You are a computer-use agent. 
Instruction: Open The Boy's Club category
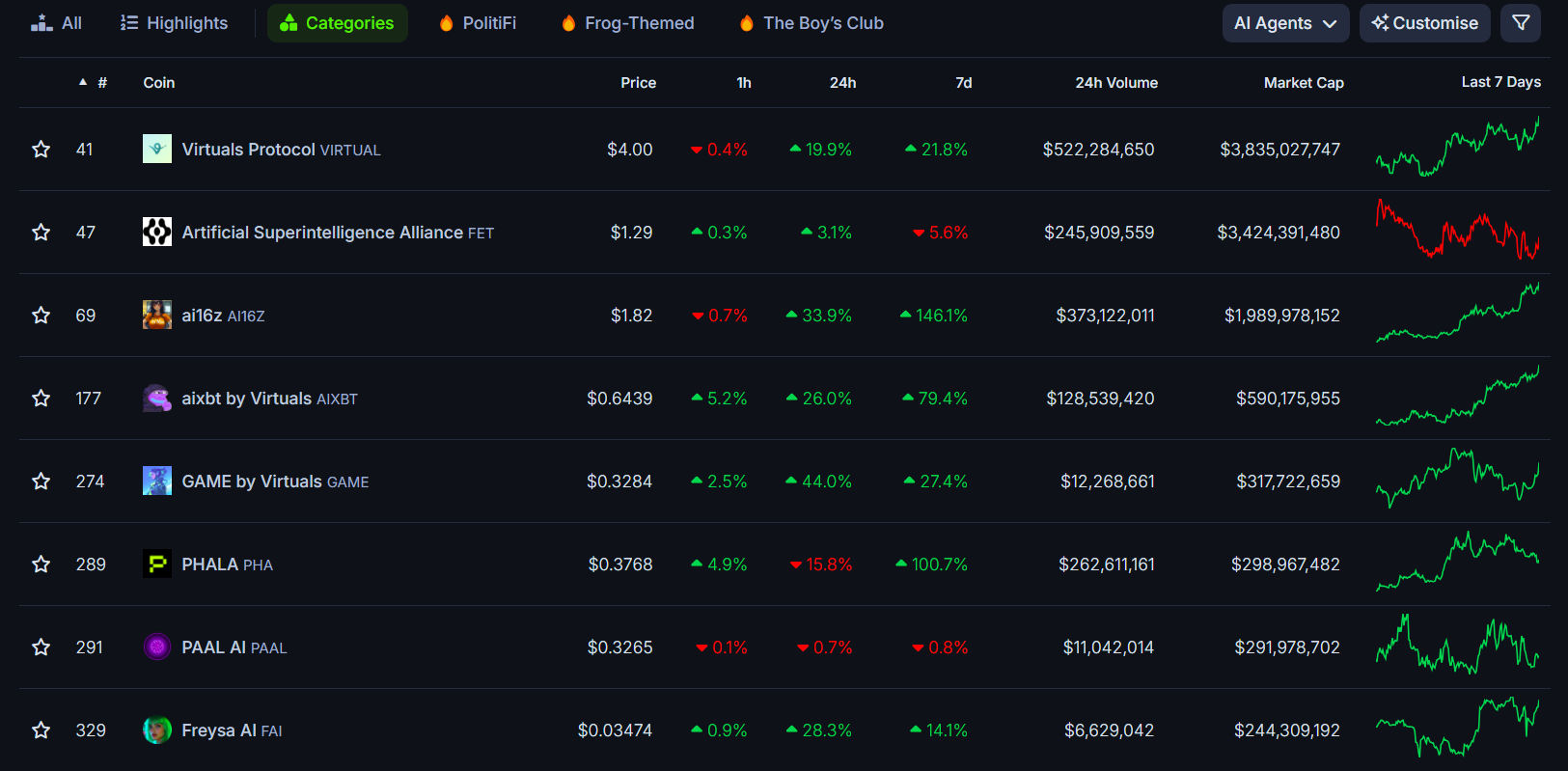pos(812,23)
